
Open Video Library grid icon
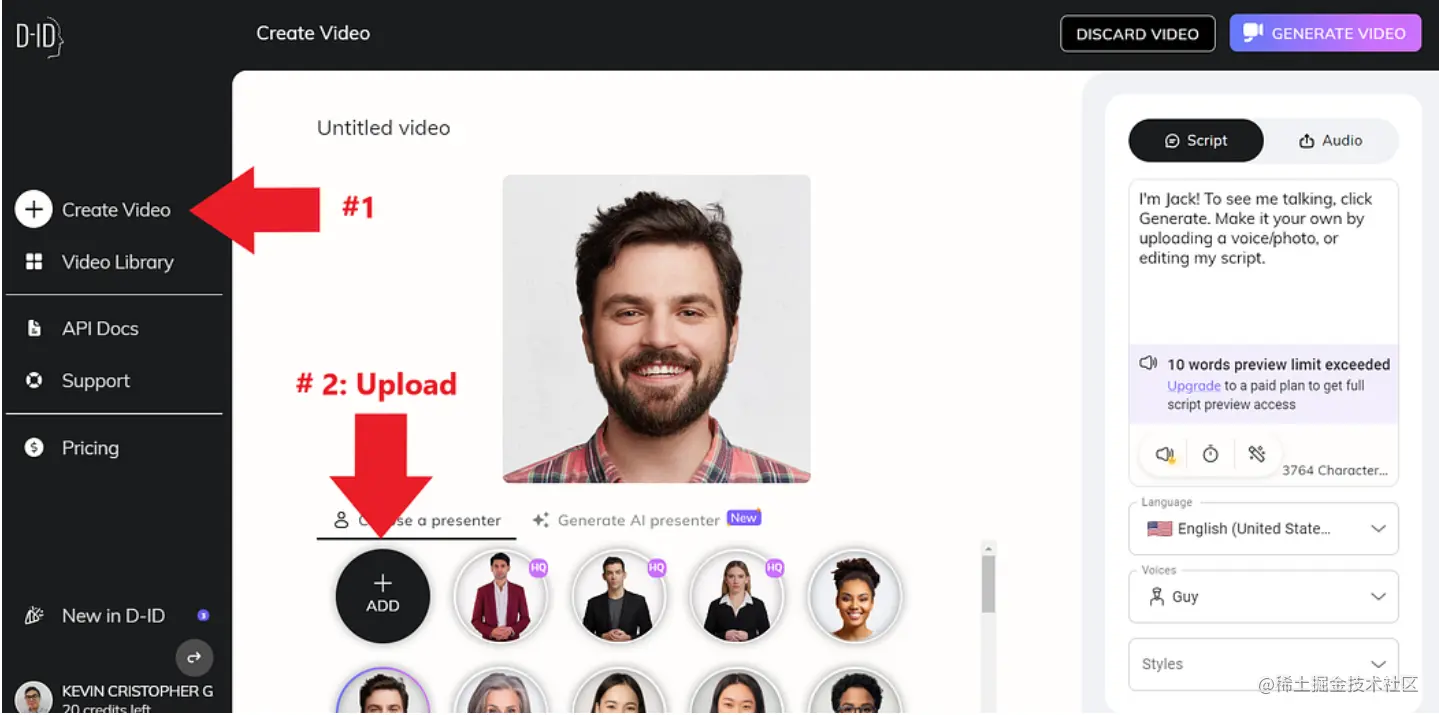[x=34, y=262]
